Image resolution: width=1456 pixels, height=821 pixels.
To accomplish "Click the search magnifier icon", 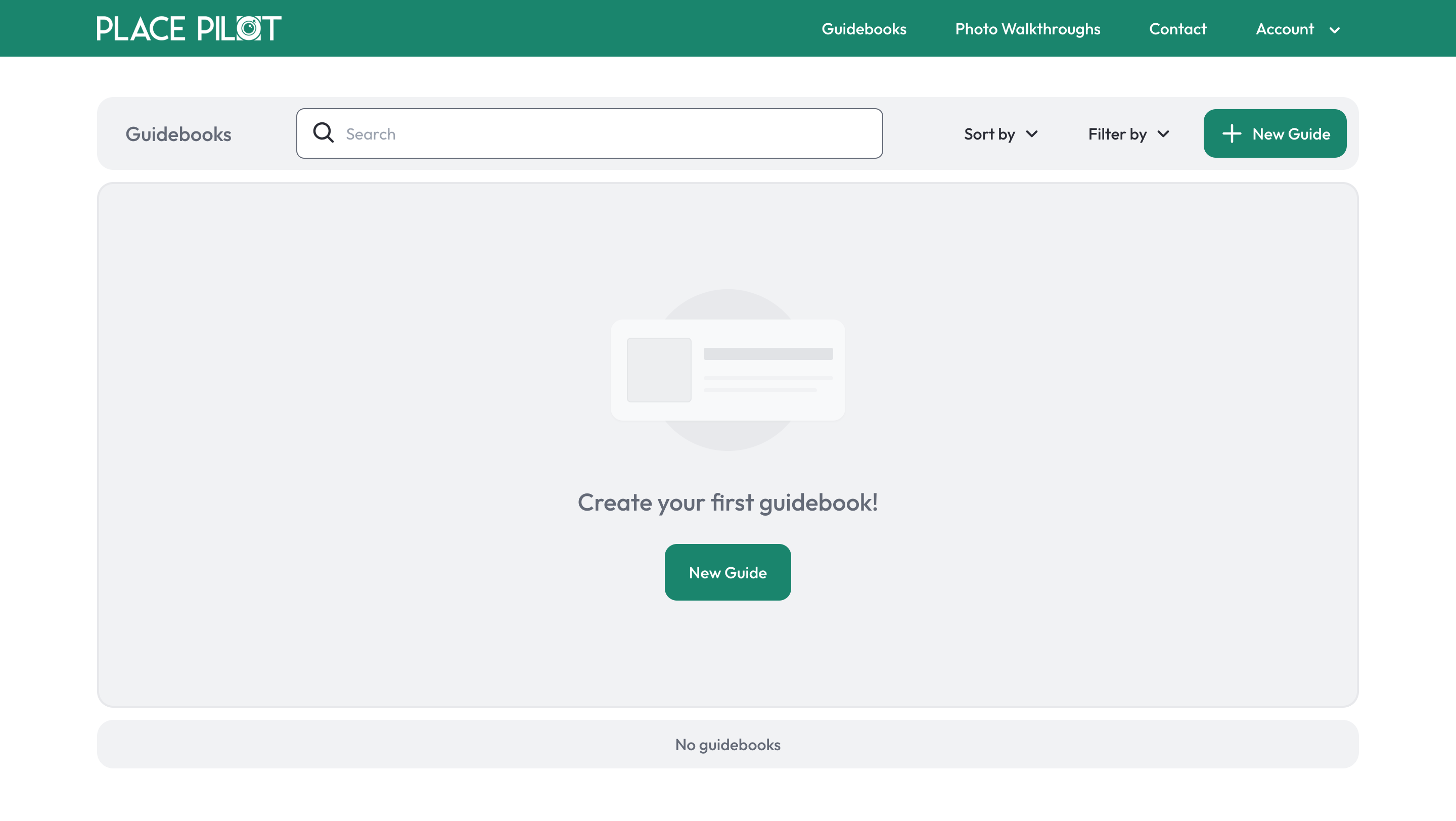I will coord(324,133).
